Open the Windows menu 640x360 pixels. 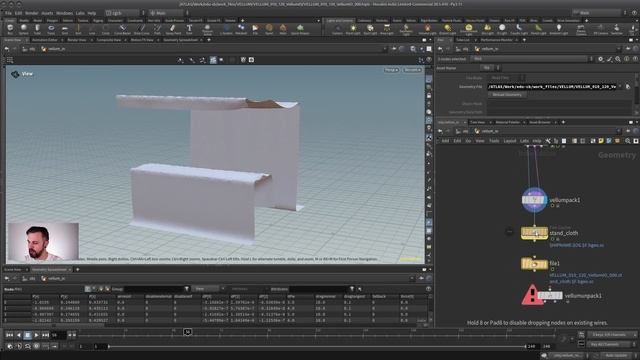pos(64,13)
